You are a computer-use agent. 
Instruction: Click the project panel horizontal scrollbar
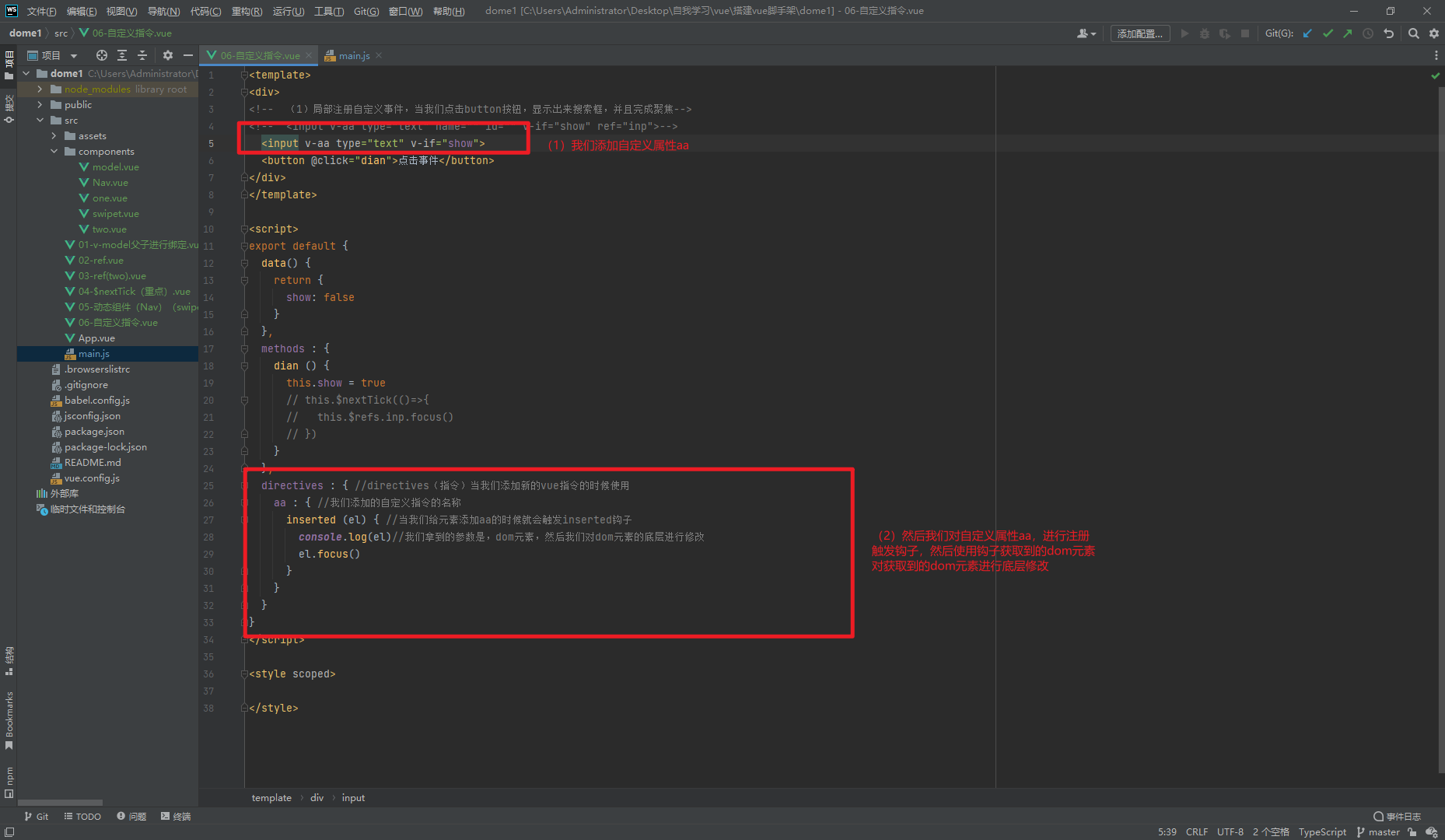point(60,802)
